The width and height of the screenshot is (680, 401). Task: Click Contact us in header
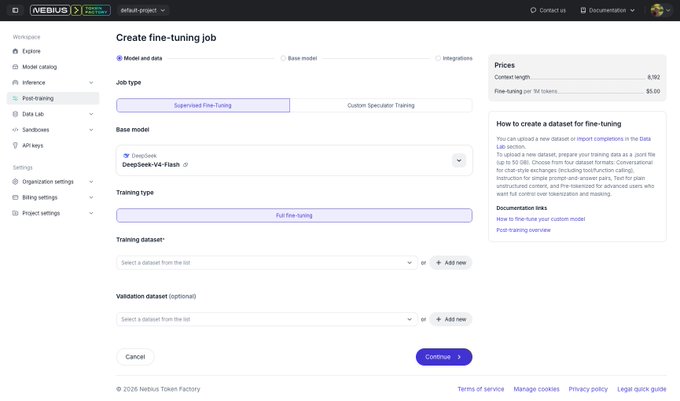point(548,10)
